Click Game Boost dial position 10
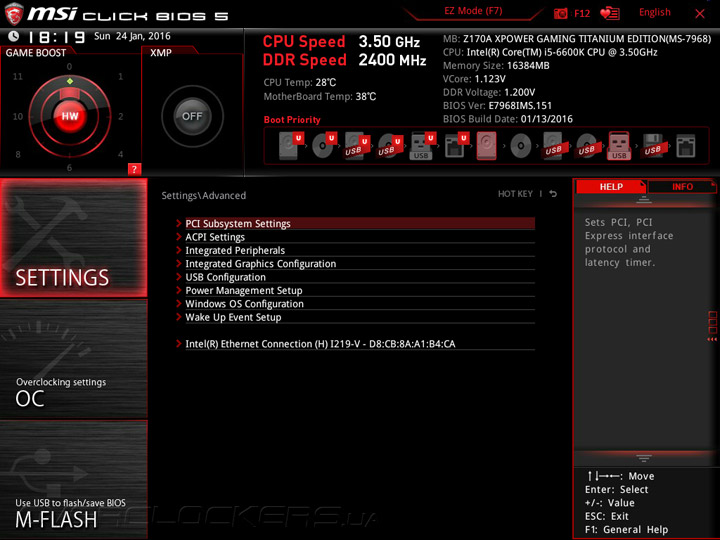720x540 pixels. [17, 116]
